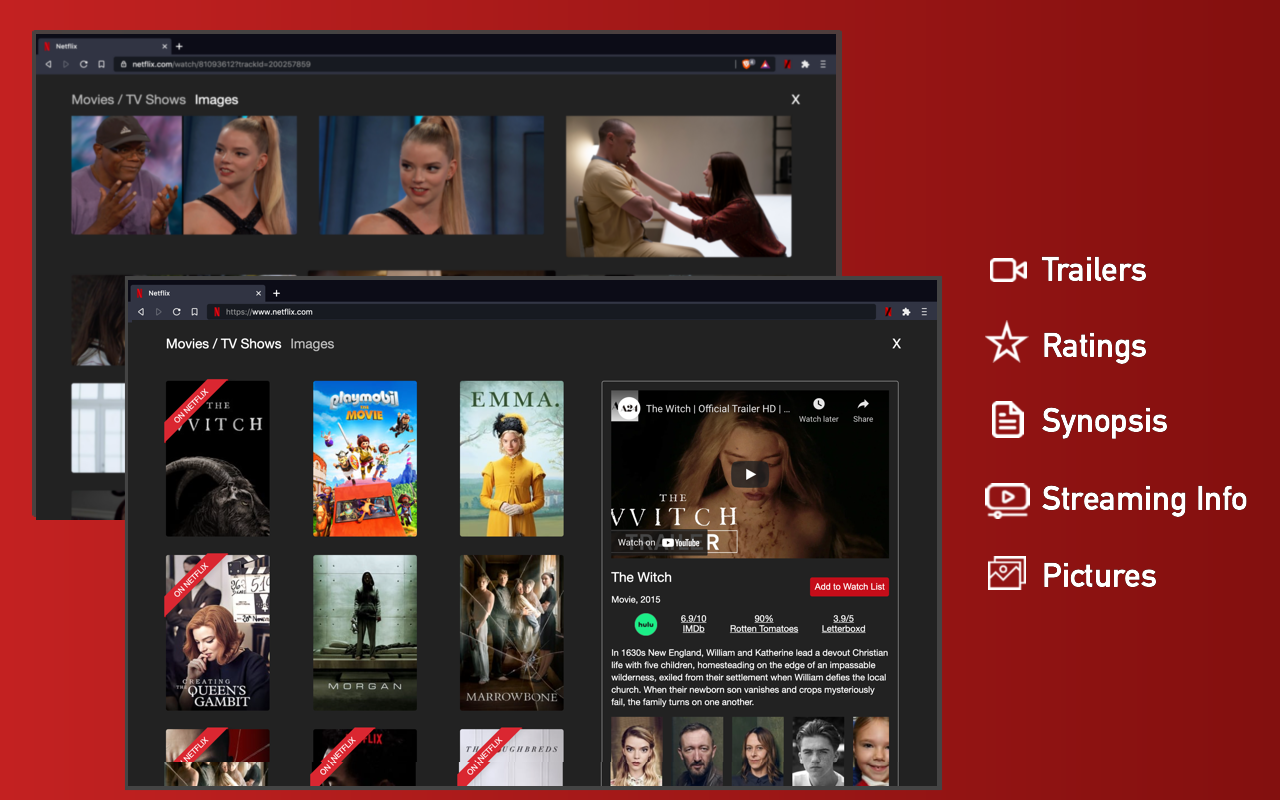The image size is (1280, 800).
Task: Click the Trailers camera icon
Action: (1006, 269)
